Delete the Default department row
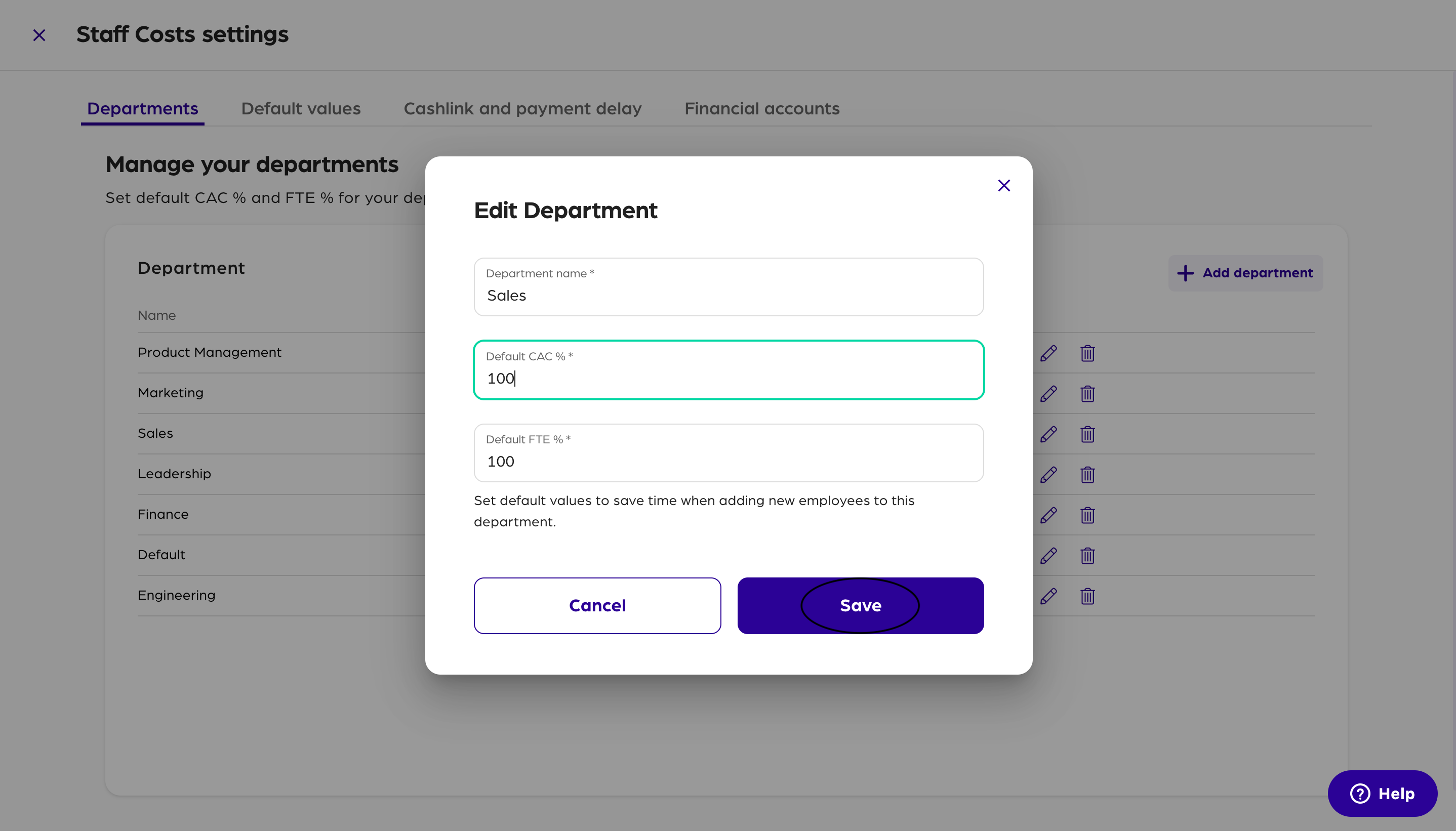1456x831 pixels. click(x=1087, y=556)
